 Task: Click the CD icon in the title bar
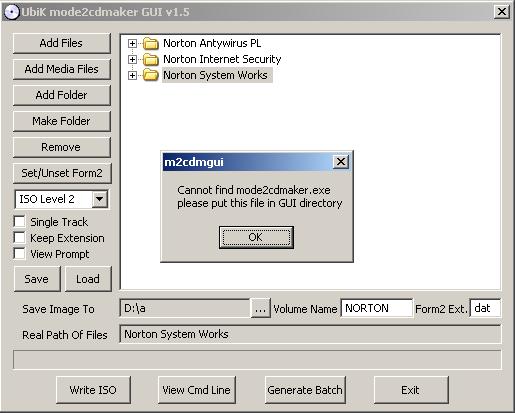11,12
